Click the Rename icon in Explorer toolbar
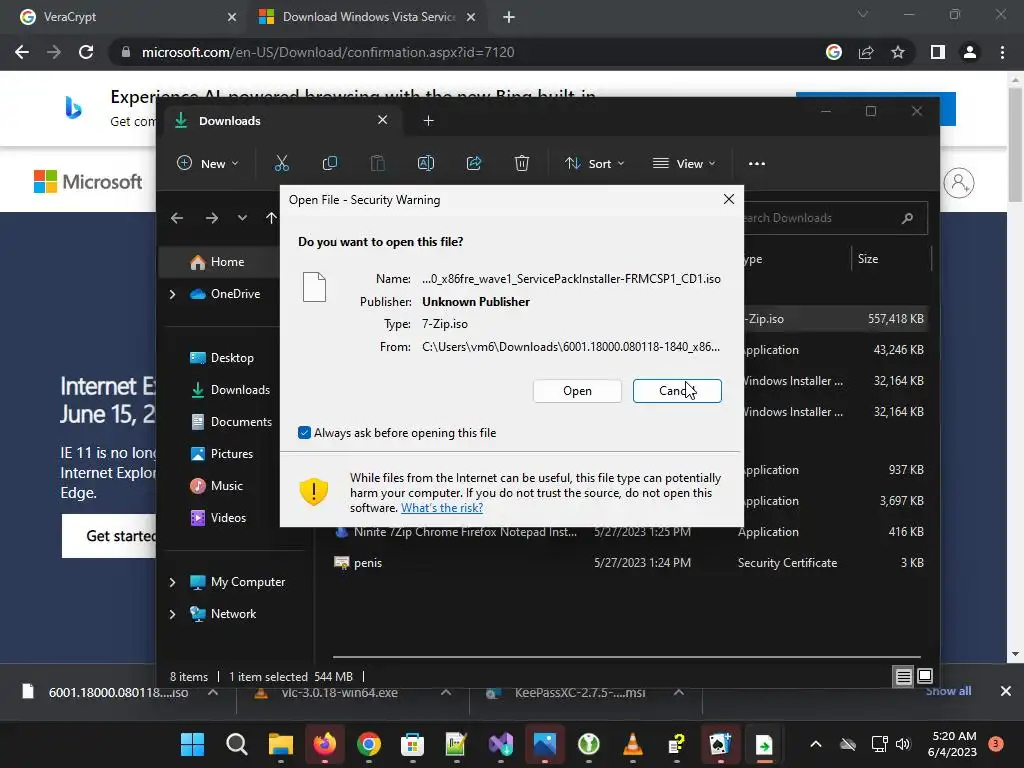 (x=426, y=163)
